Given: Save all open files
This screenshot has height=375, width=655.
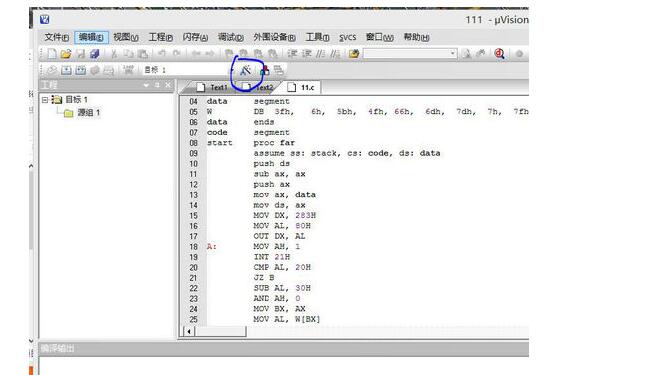Looking at the screenshot, I should (x=95, y=53).
